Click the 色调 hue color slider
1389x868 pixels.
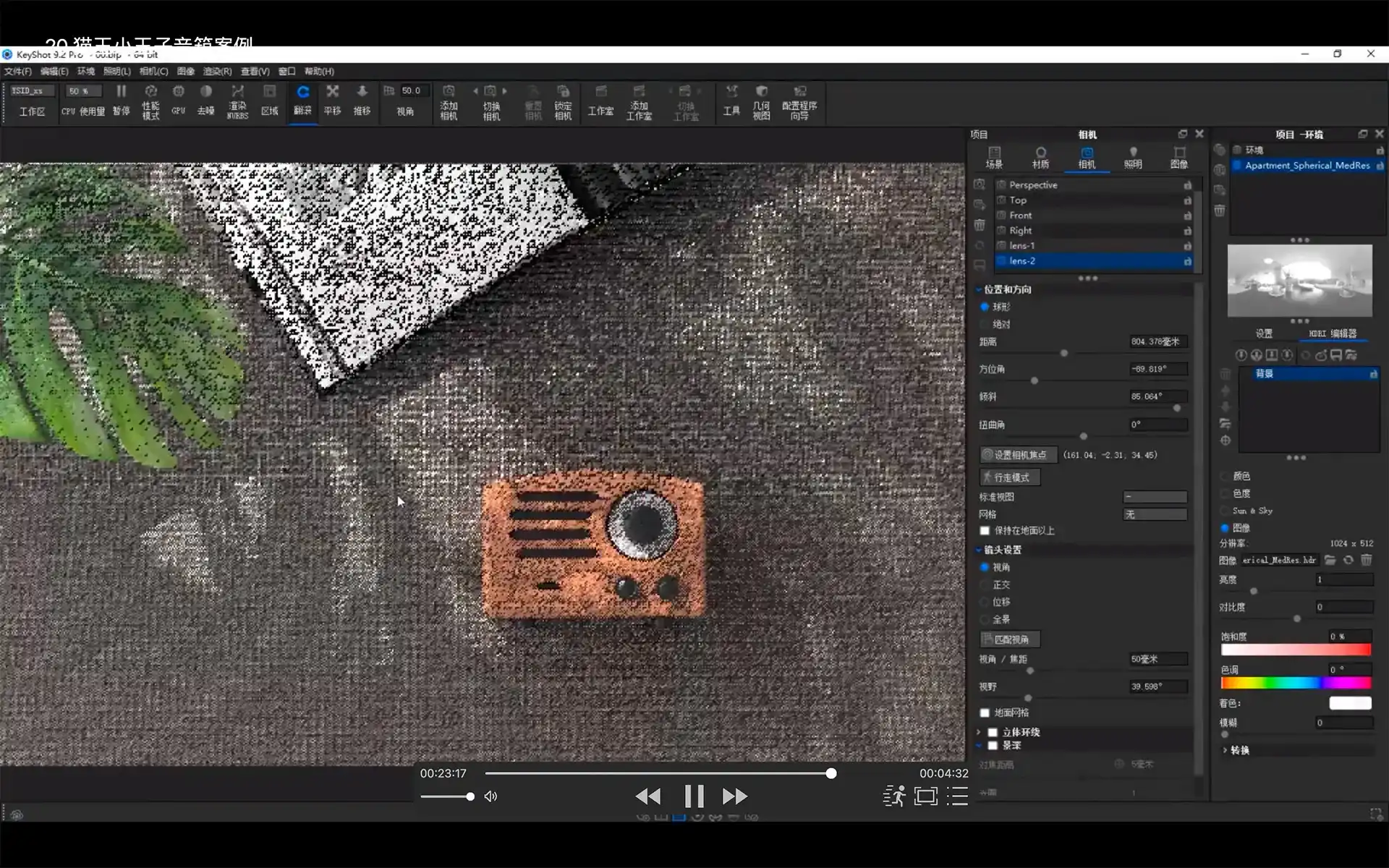click(x=1295, y=683)
